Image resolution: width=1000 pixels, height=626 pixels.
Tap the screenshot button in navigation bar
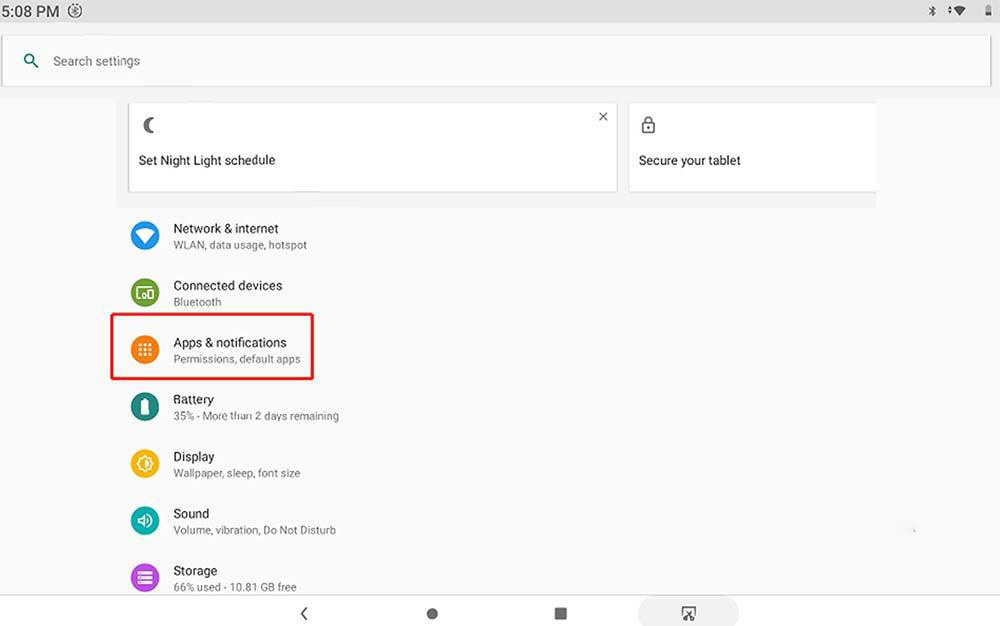[x=688, y=613]
